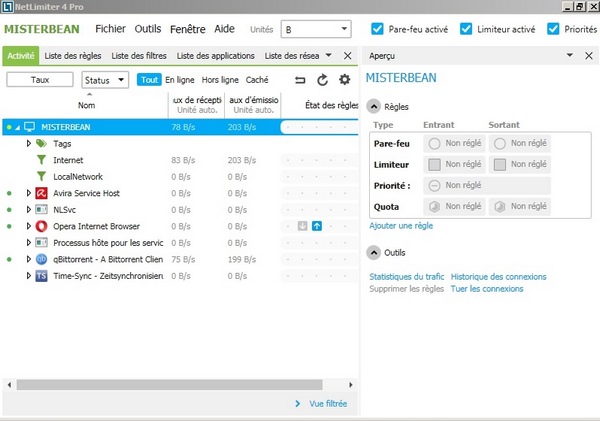Viewport: 600px width, 421px height.
Task: Show only En ligne items
Action: coord(179,80)
